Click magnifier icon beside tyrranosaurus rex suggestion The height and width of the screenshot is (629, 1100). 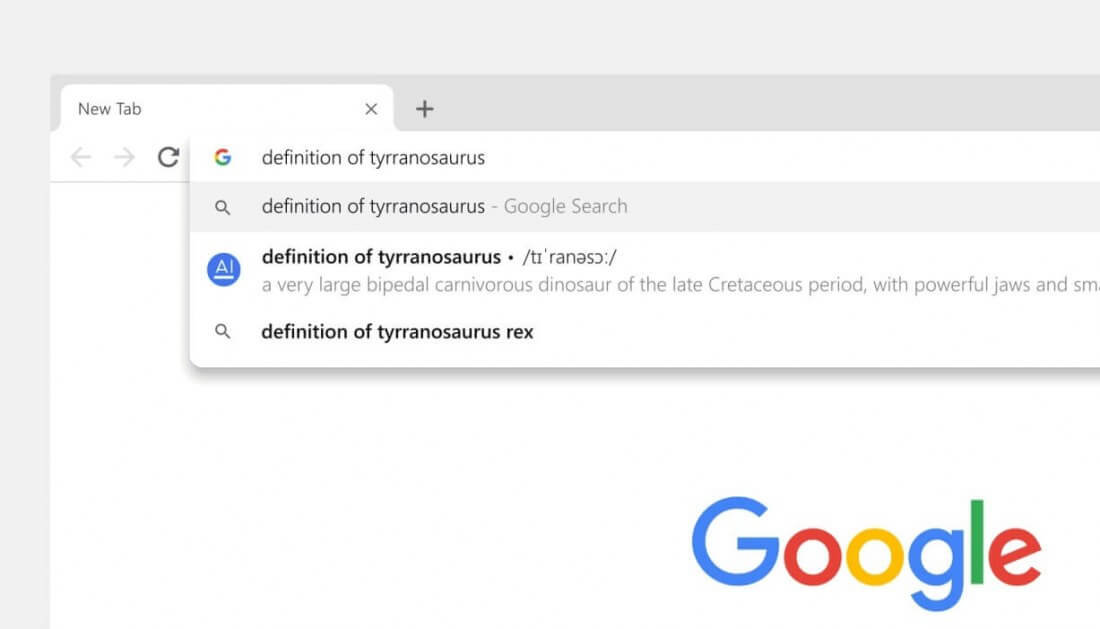pos(222,331)
